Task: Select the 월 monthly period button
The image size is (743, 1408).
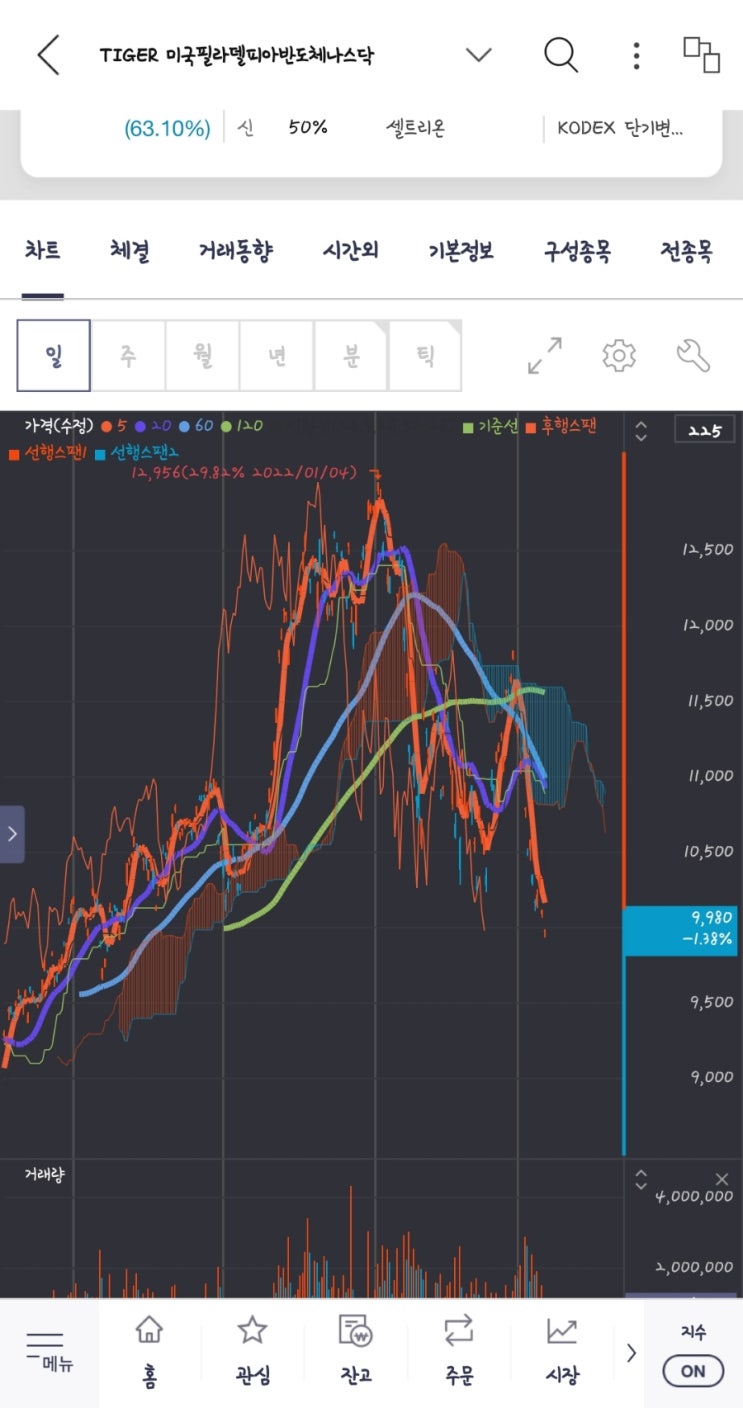Action: click(x=202, y=356)
